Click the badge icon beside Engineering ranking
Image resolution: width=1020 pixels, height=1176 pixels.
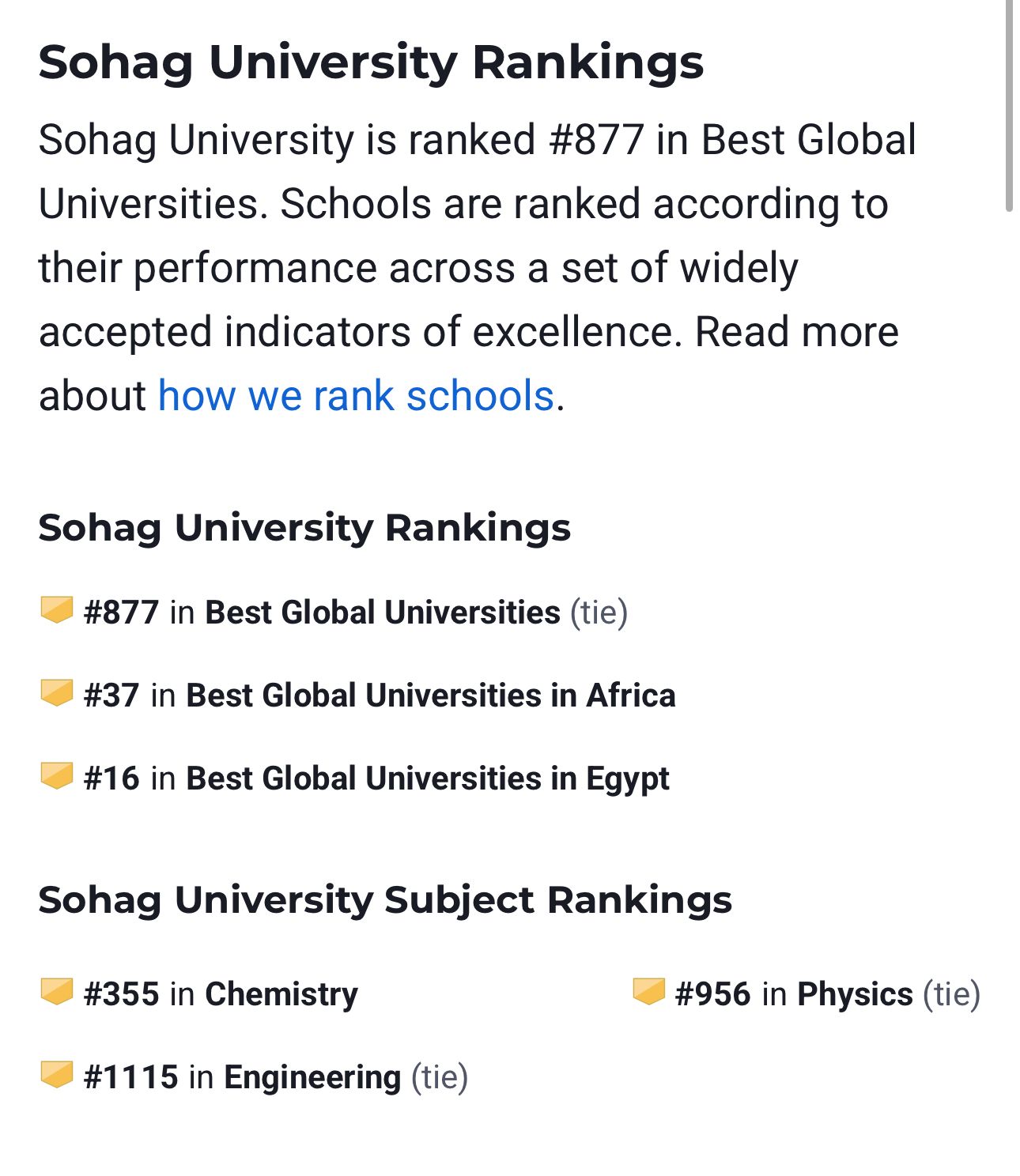(56, 1074)
